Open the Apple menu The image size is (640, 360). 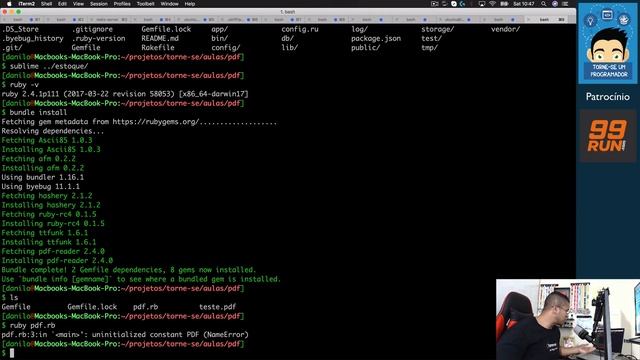click(x=9, y=4)
